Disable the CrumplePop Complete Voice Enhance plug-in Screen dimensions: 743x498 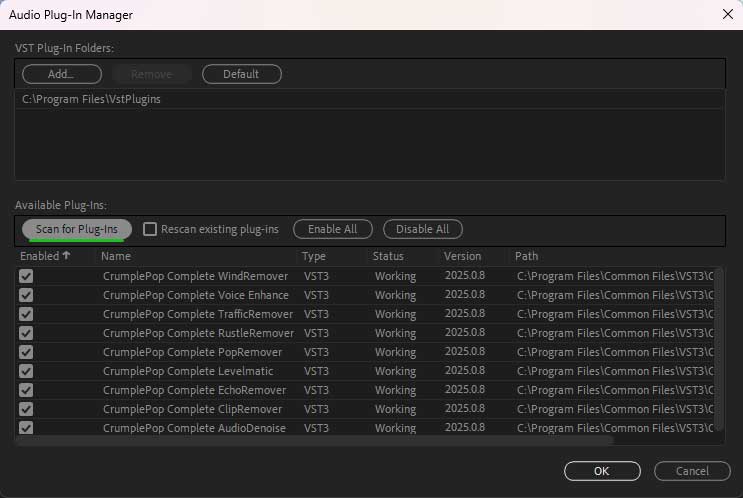[x=26, y=295]
